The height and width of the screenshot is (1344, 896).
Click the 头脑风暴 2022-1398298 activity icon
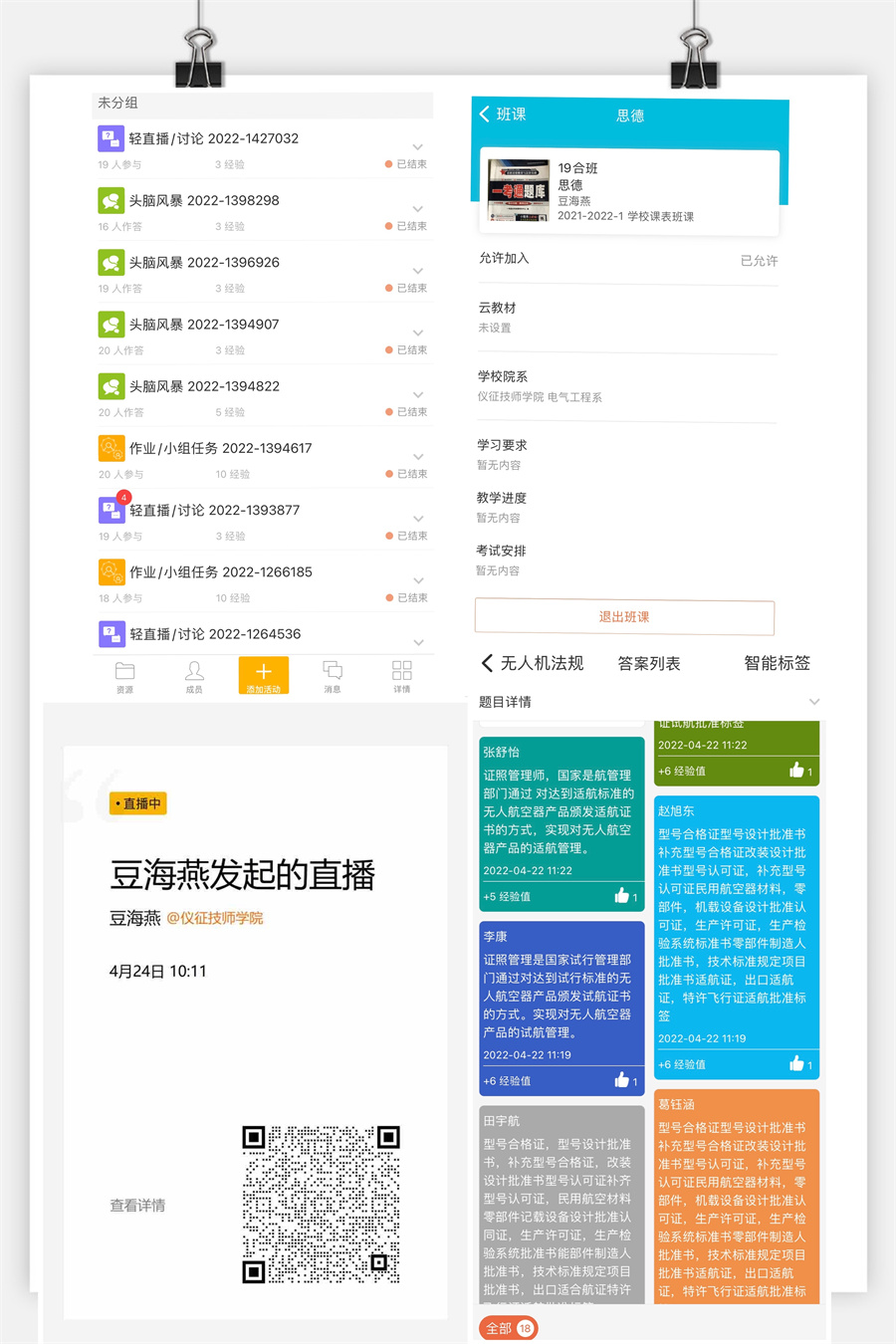(x=111, y=200)
